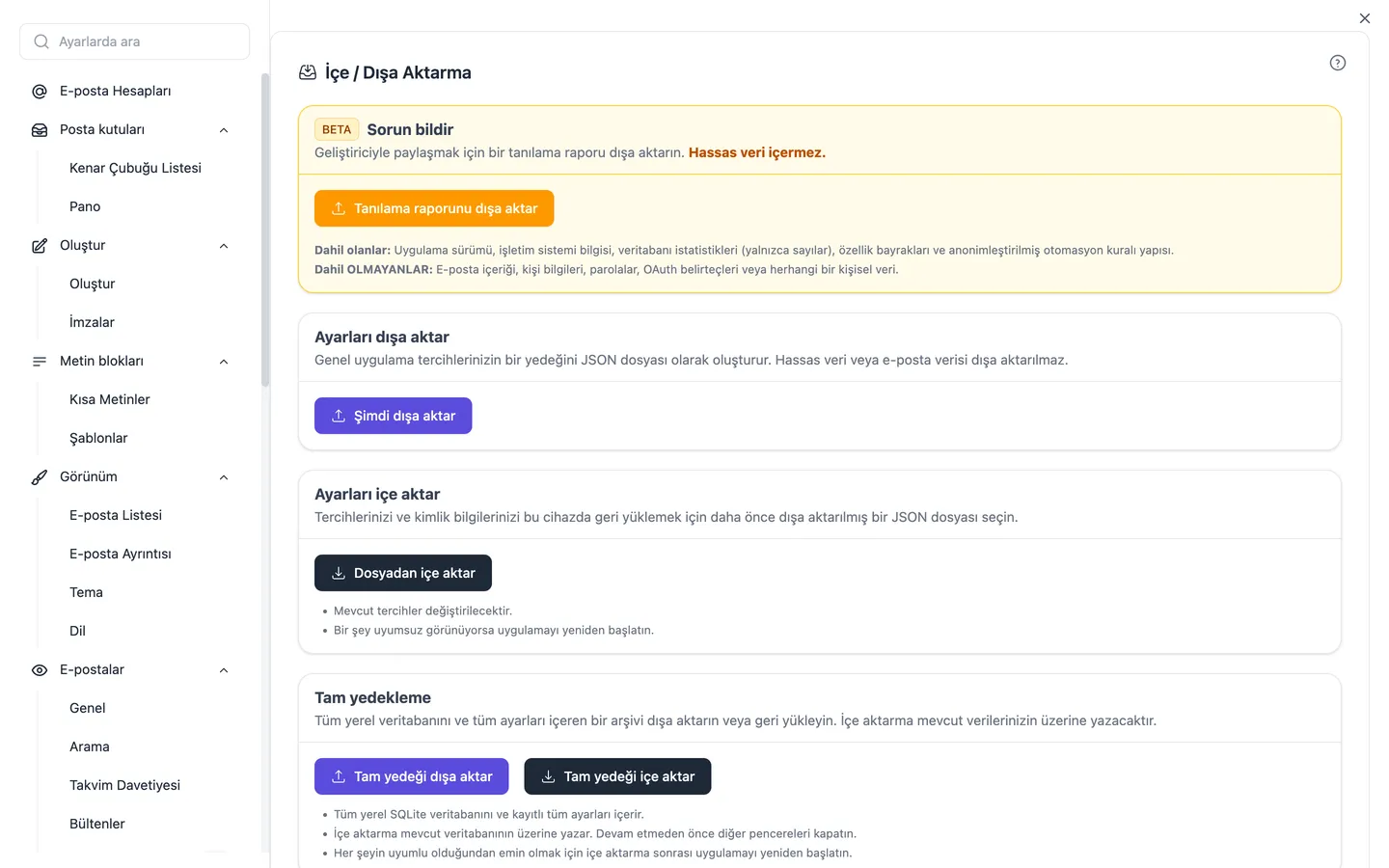Click the Metin blokları lines icon
The image size is (1389, 868).
click(x=40, y=362)
